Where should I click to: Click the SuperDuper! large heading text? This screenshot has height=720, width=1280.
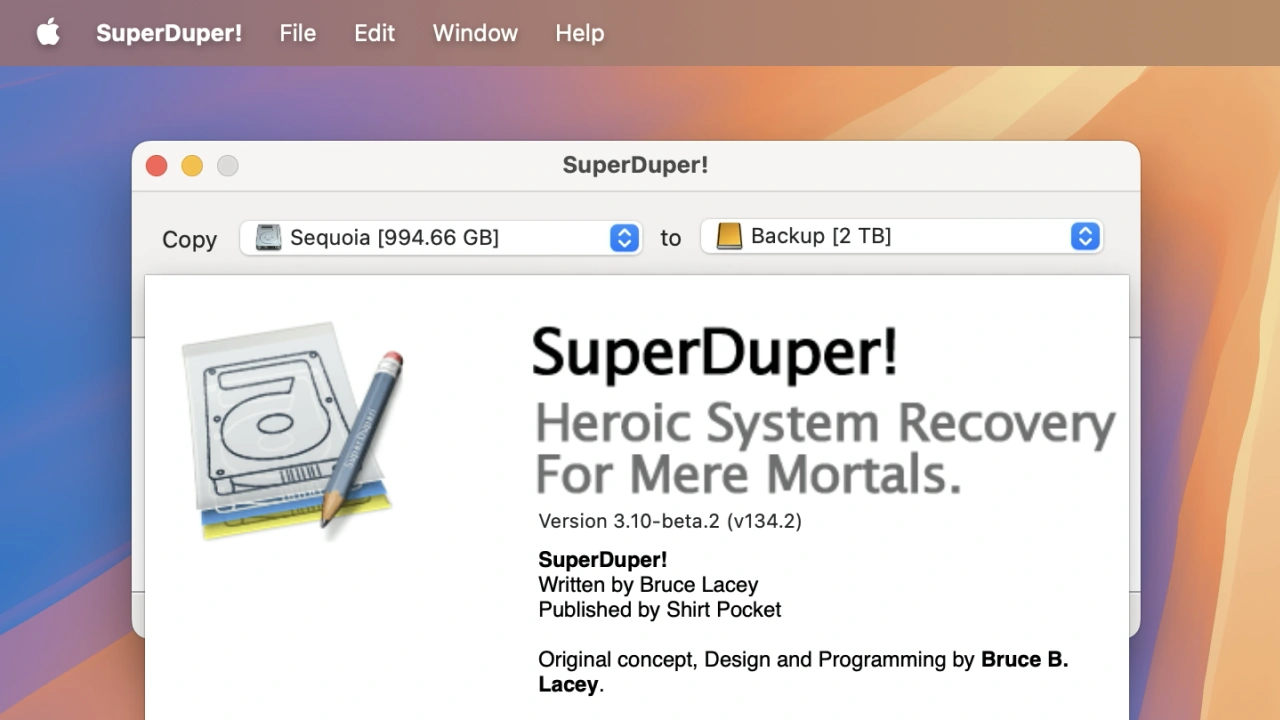[x=715, y=354]
